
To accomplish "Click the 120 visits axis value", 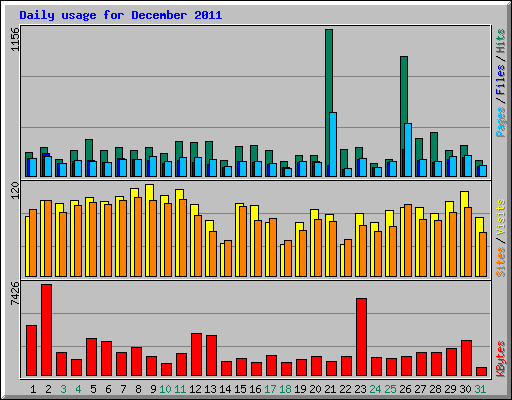I will point(15,191).
